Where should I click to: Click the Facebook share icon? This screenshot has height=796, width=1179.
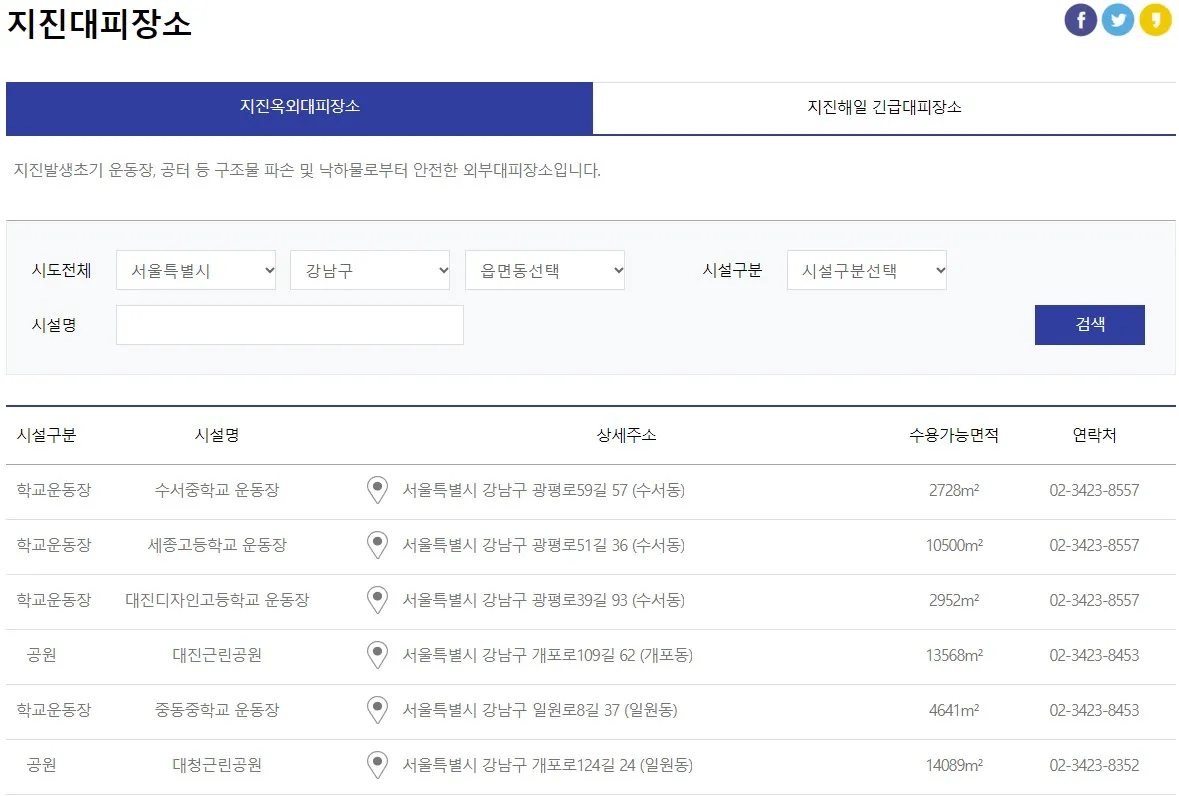coord(1080,19)
